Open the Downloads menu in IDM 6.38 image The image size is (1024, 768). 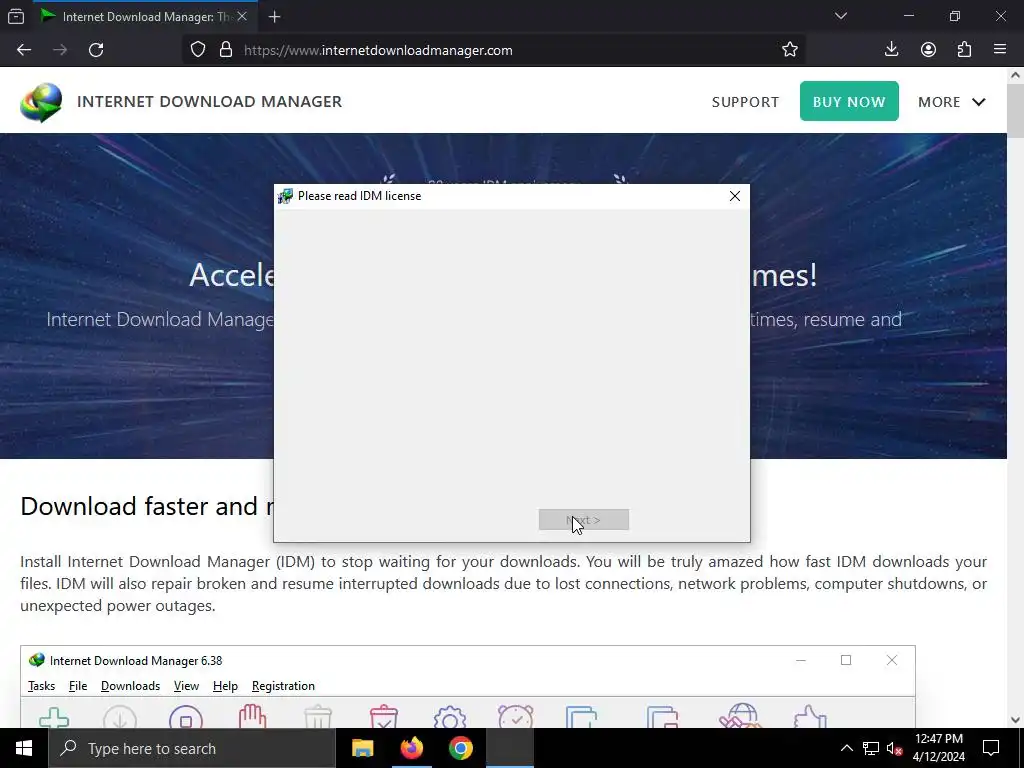pyautogui.click(x=131, y=686)
